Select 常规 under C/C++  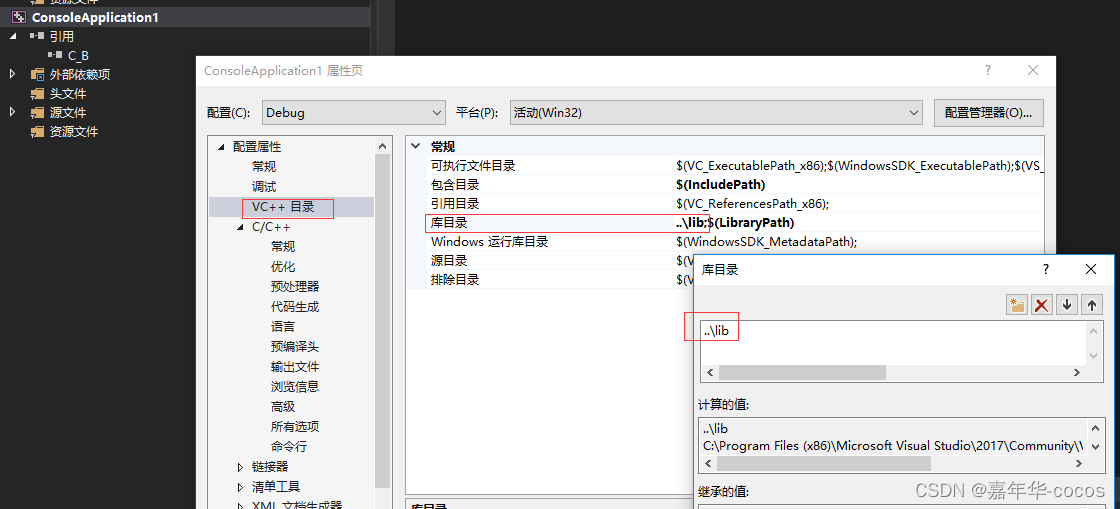283,247
